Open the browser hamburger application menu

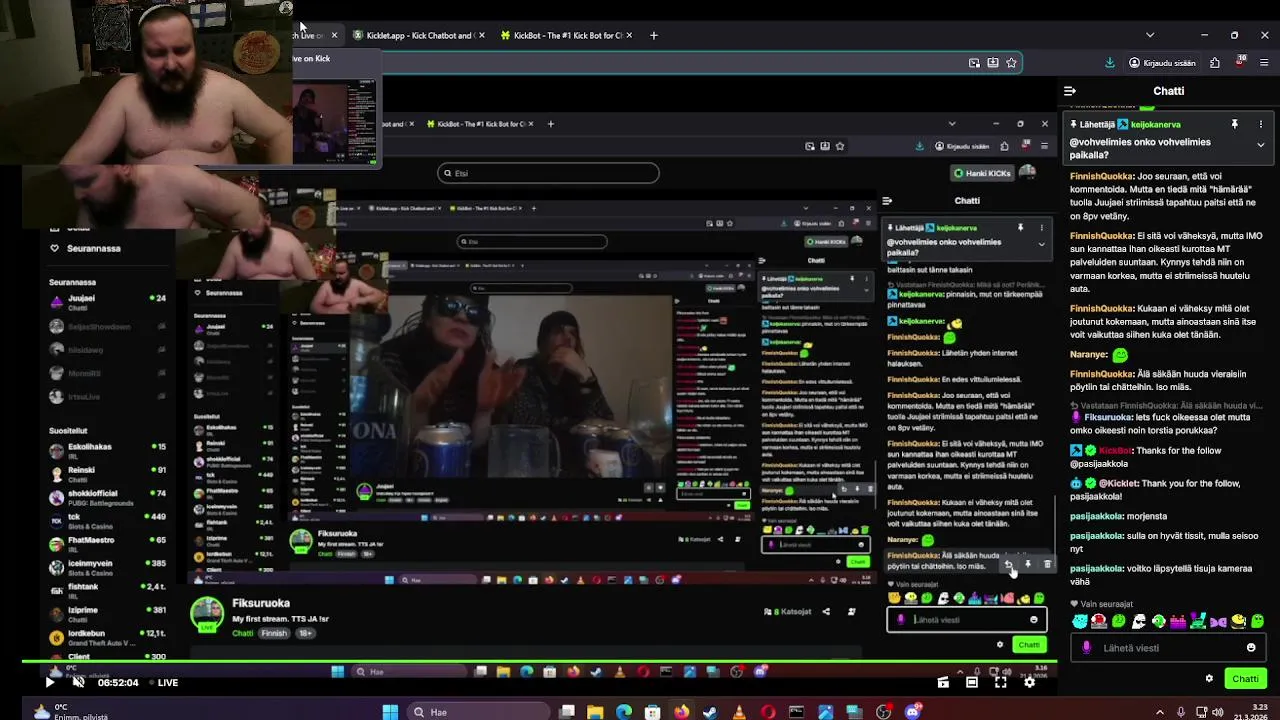click(x=1263, y=63)
